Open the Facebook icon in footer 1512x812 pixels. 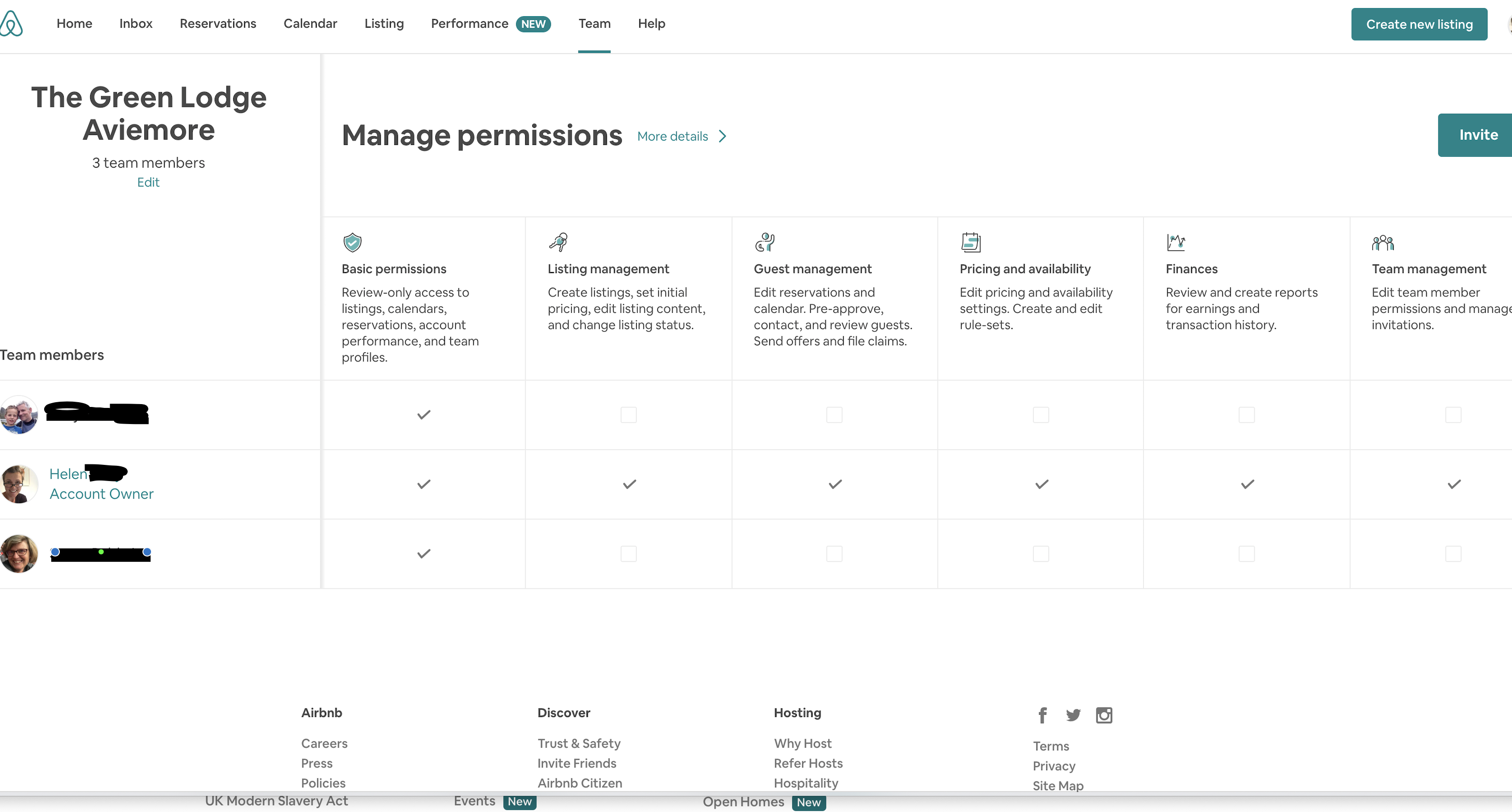1042,715
